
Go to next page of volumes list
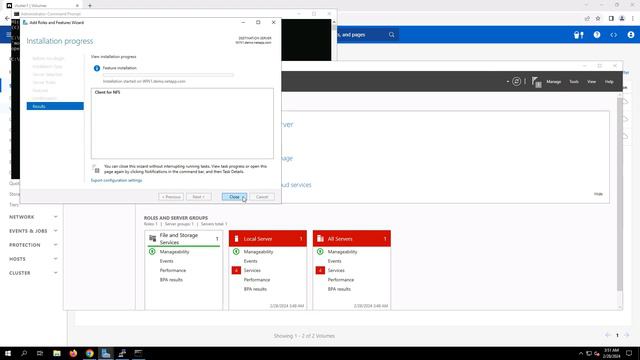(627, 335)
